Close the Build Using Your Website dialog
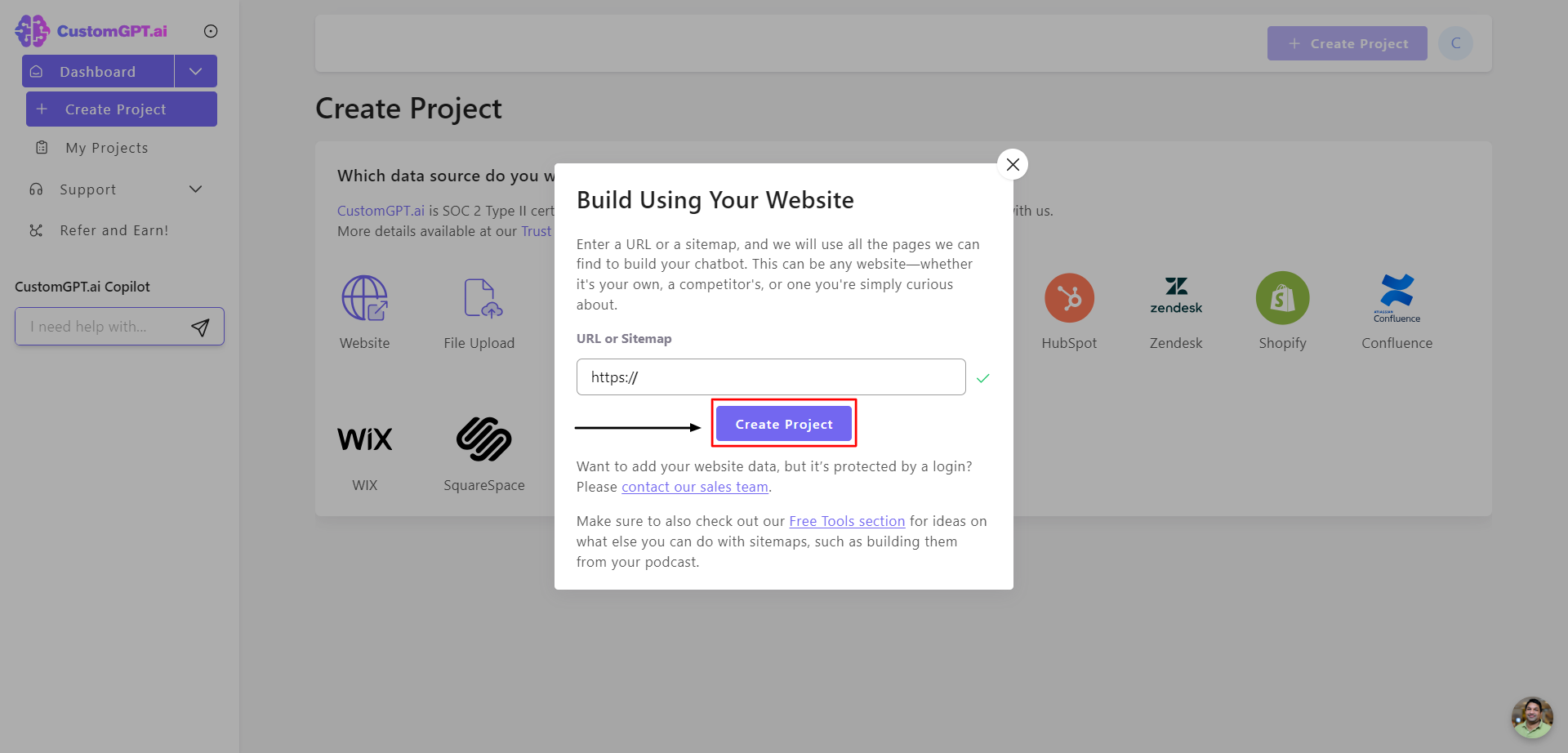The image size is (1568, 753). point(1013,164)
